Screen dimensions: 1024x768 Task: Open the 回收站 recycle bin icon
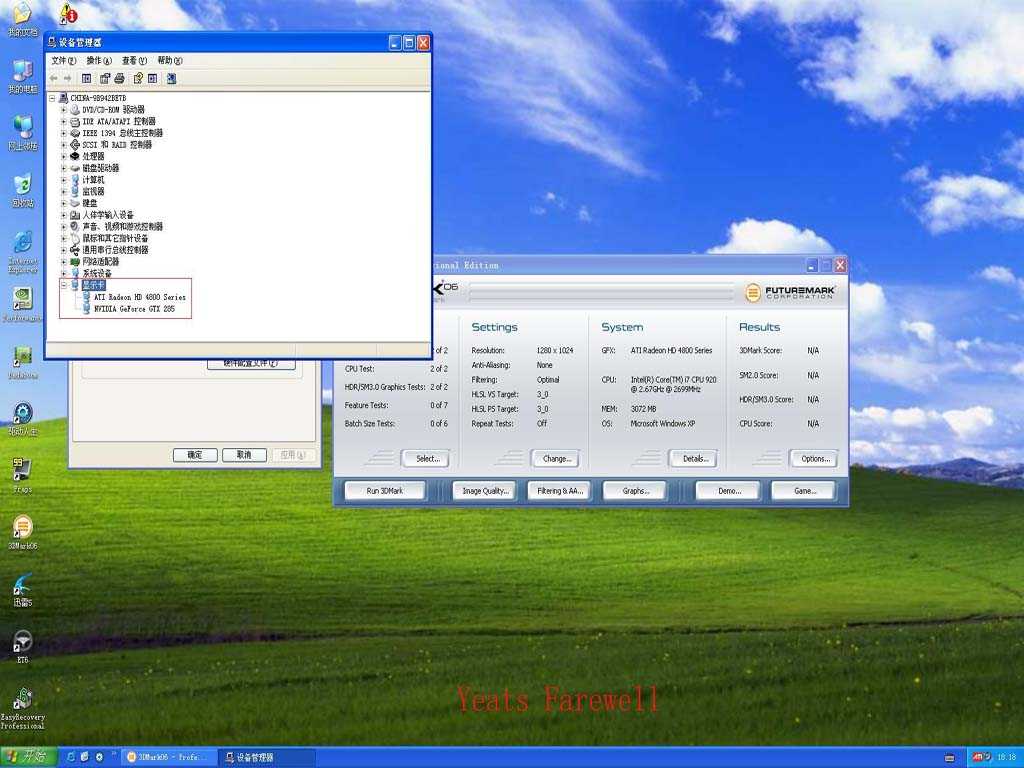click(x=23, y=190)
